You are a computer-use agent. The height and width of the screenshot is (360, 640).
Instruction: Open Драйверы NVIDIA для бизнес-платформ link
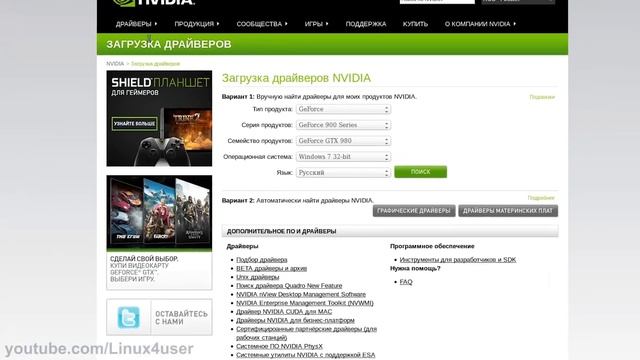(296, 320)
